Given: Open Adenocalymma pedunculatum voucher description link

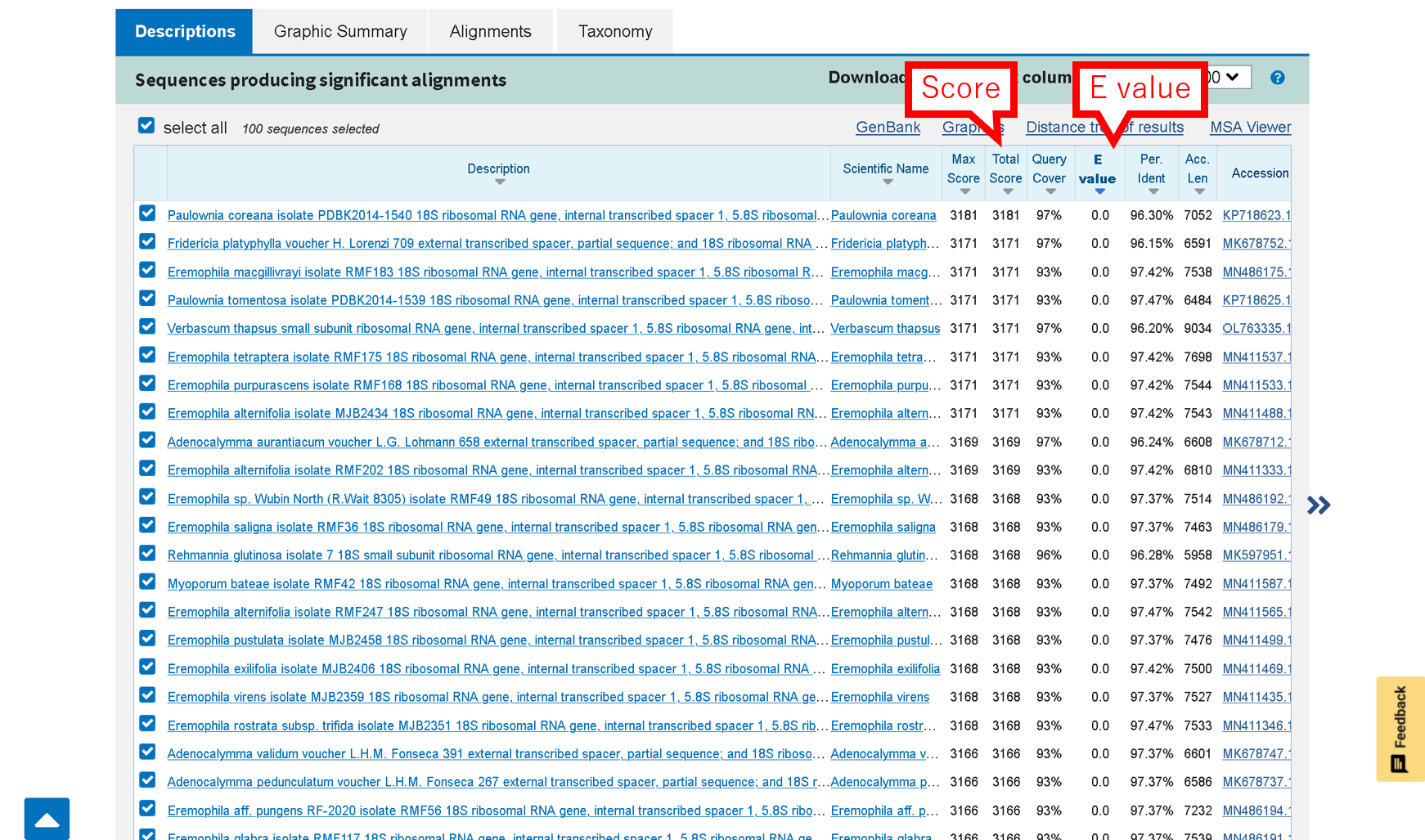Looking at the screenshot, I should (x=497, y=782).
